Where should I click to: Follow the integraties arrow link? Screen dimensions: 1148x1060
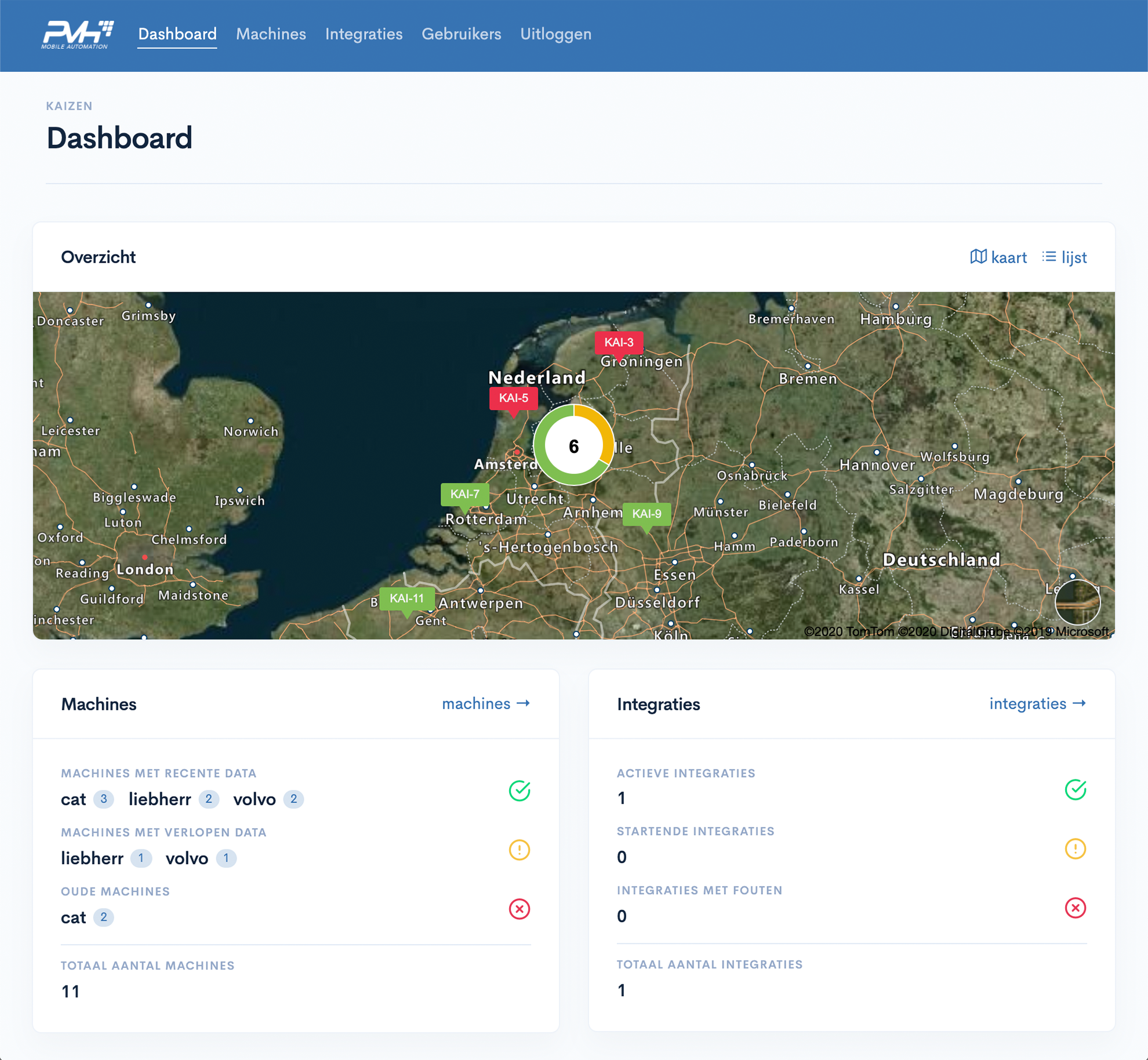click(1038, 703)
